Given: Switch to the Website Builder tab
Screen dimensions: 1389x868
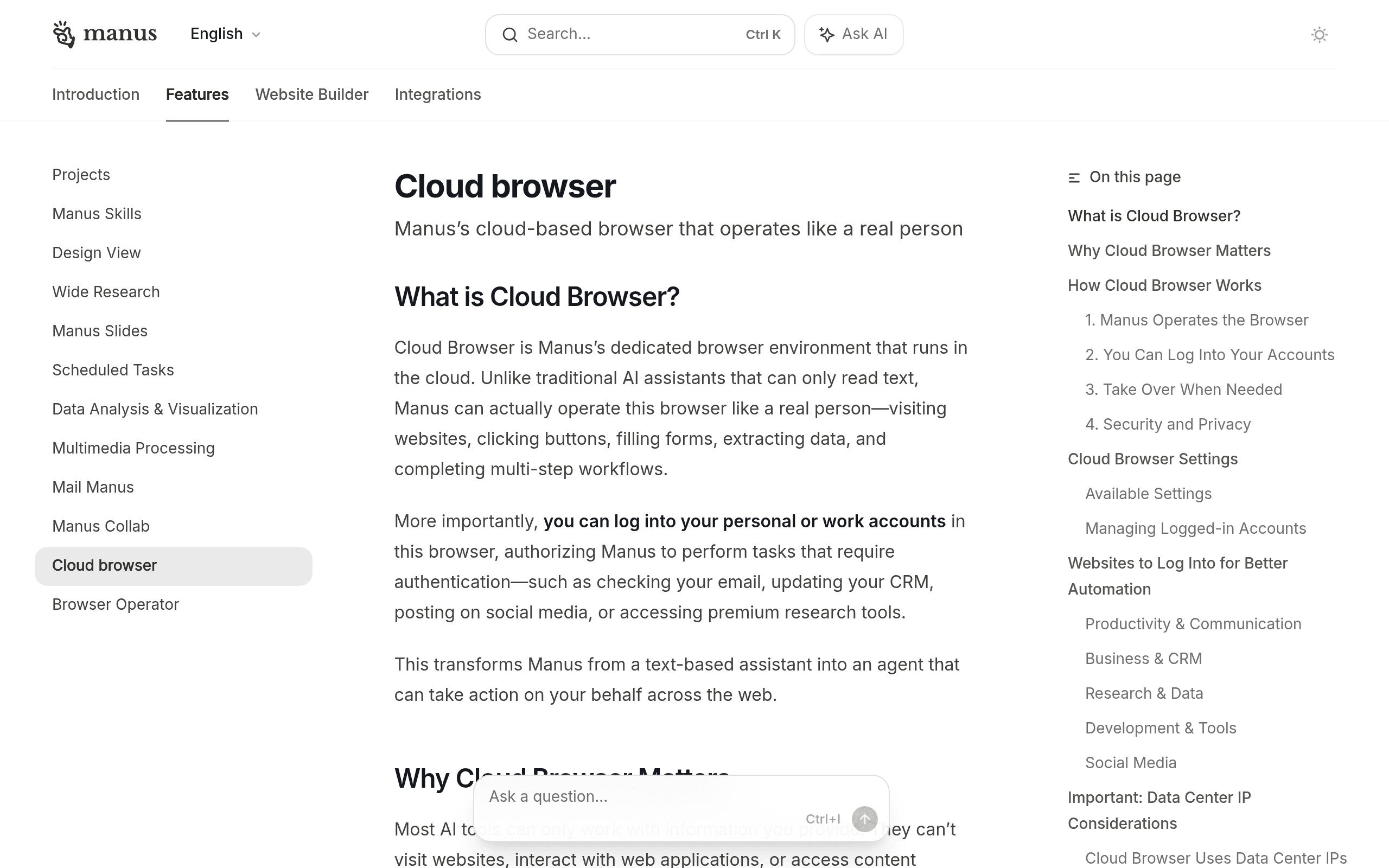Looking at the screenshot, I should (311, 94).
